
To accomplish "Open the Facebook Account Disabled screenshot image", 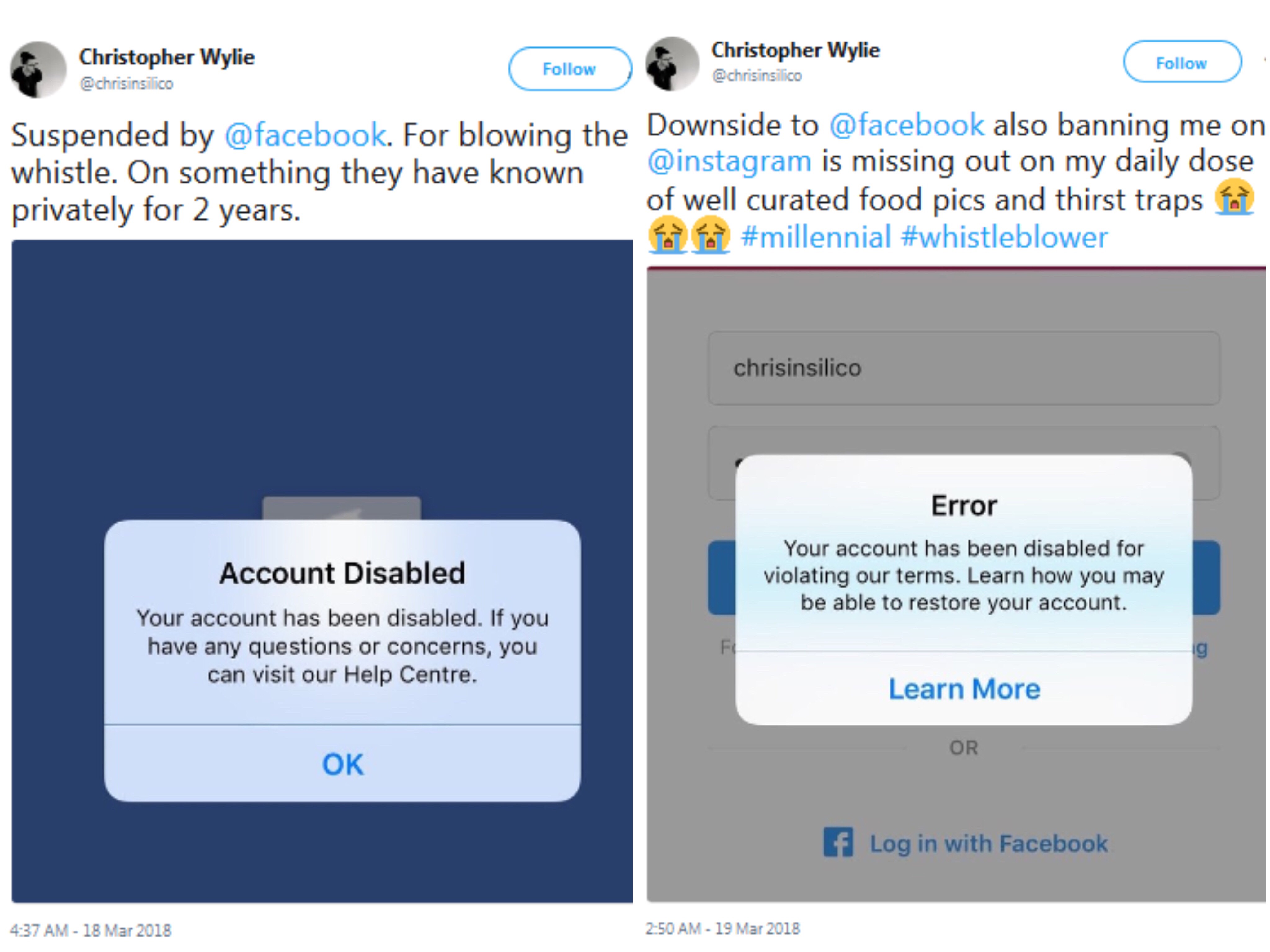I will [322, 571].
